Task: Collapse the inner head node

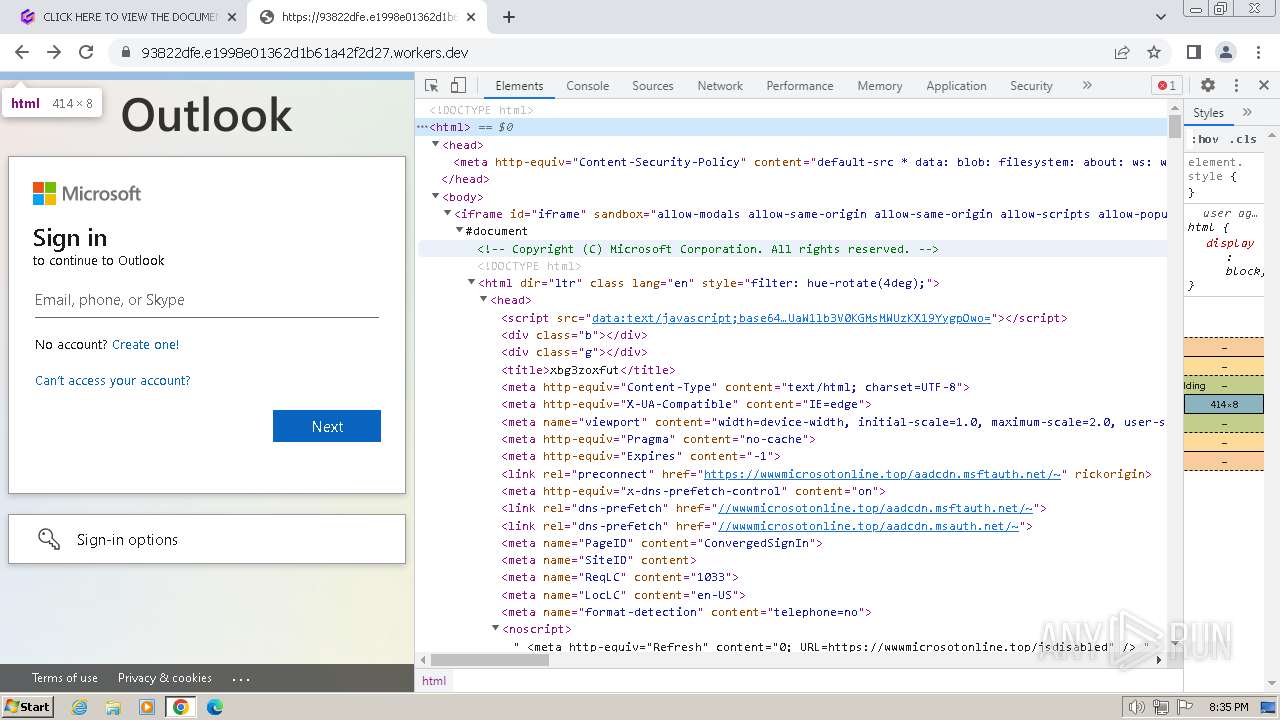Action: point(484,299)
